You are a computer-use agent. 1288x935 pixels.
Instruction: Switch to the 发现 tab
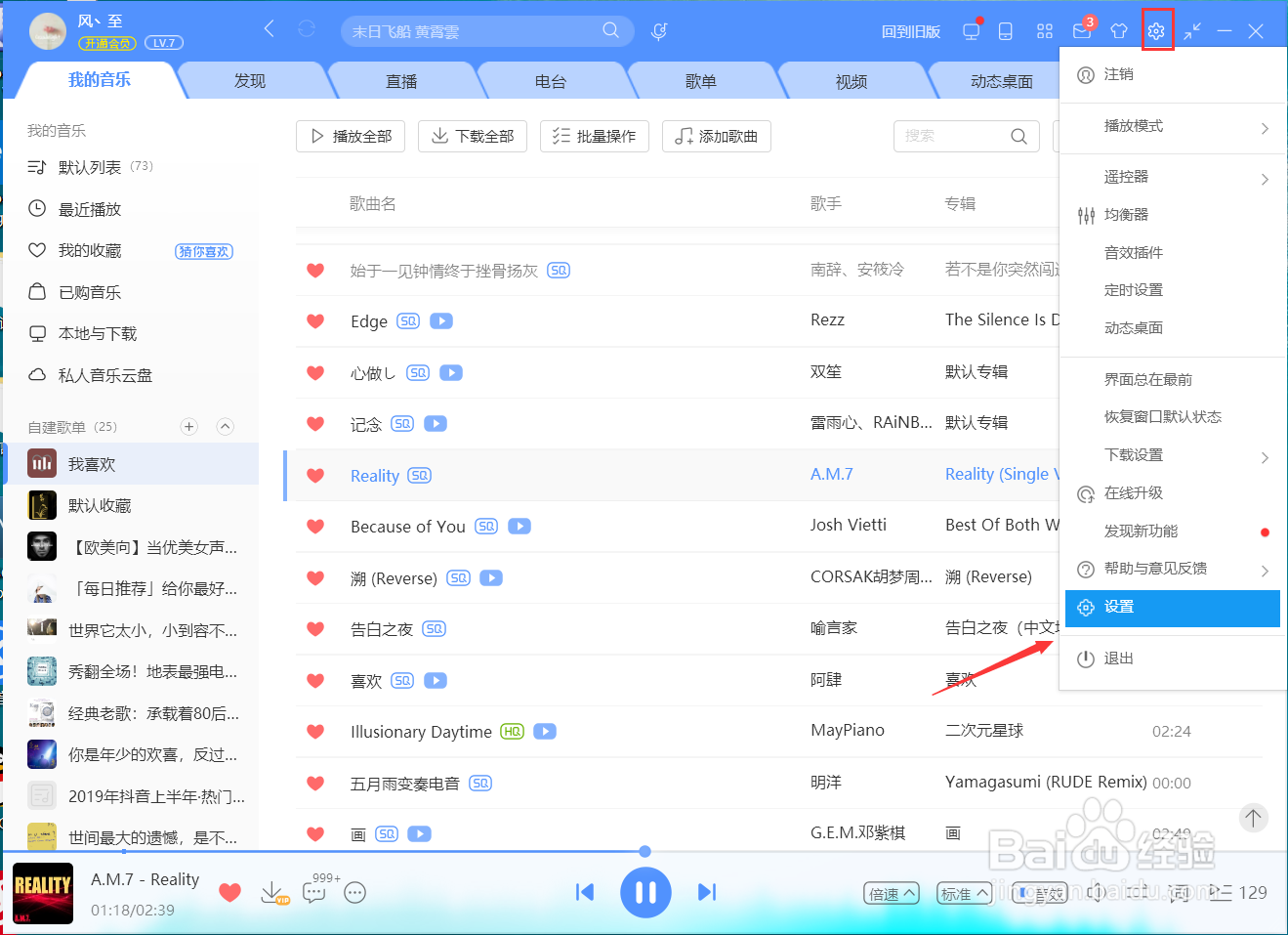250,81
